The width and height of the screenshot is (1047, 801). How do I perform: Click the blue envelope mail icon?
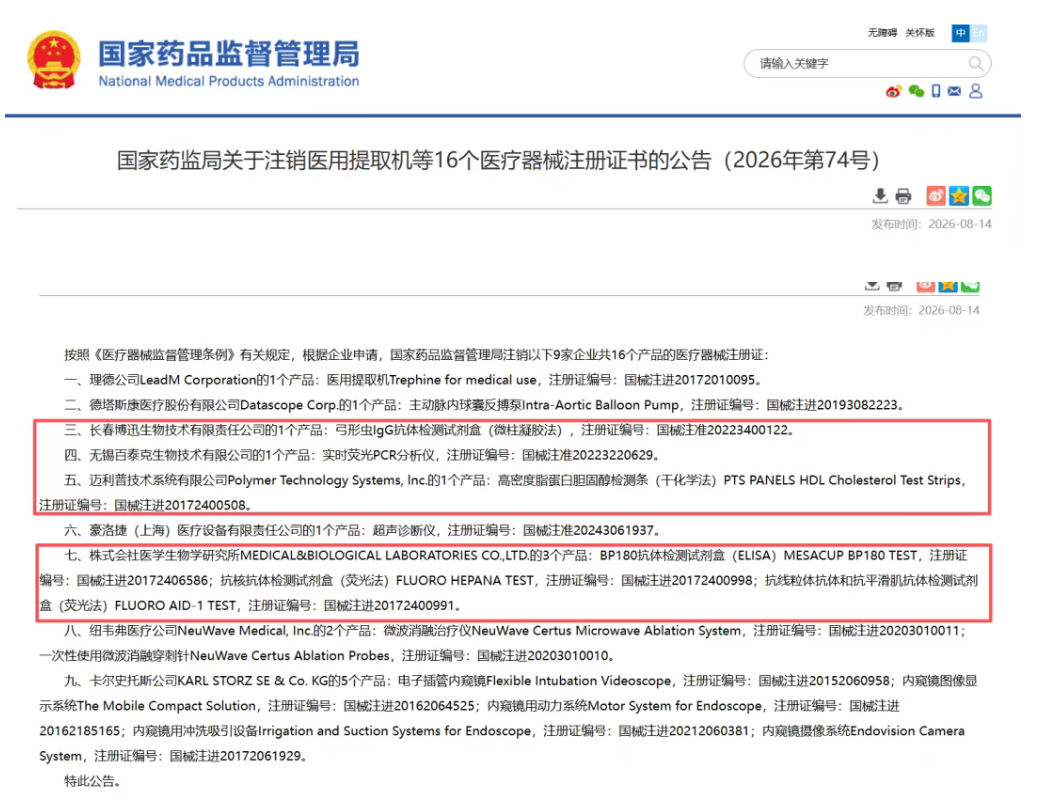coord(954,91)
